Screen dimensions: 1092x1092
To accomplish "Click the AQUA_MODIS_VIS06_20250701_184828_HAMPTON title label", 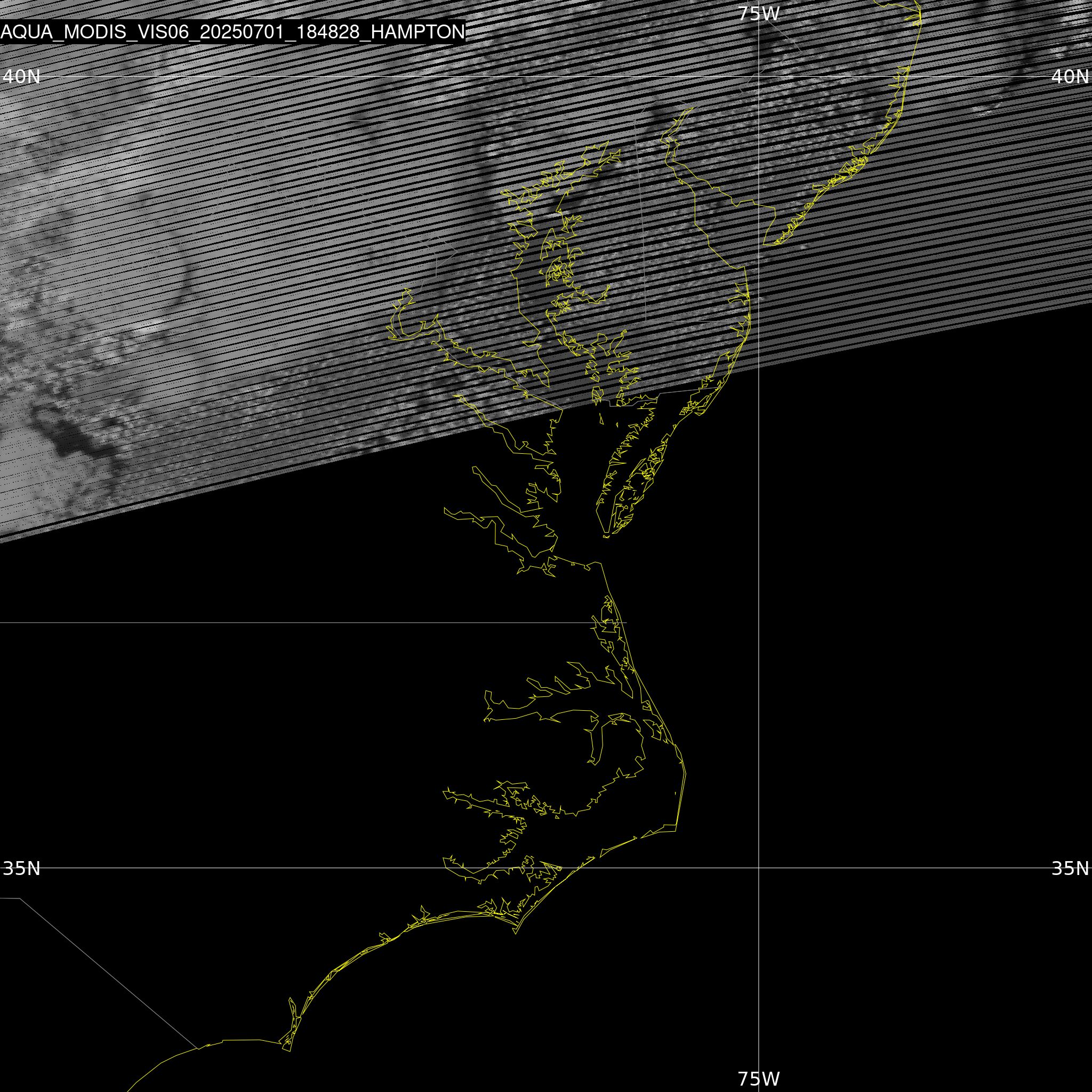I will tap(233, 32).
